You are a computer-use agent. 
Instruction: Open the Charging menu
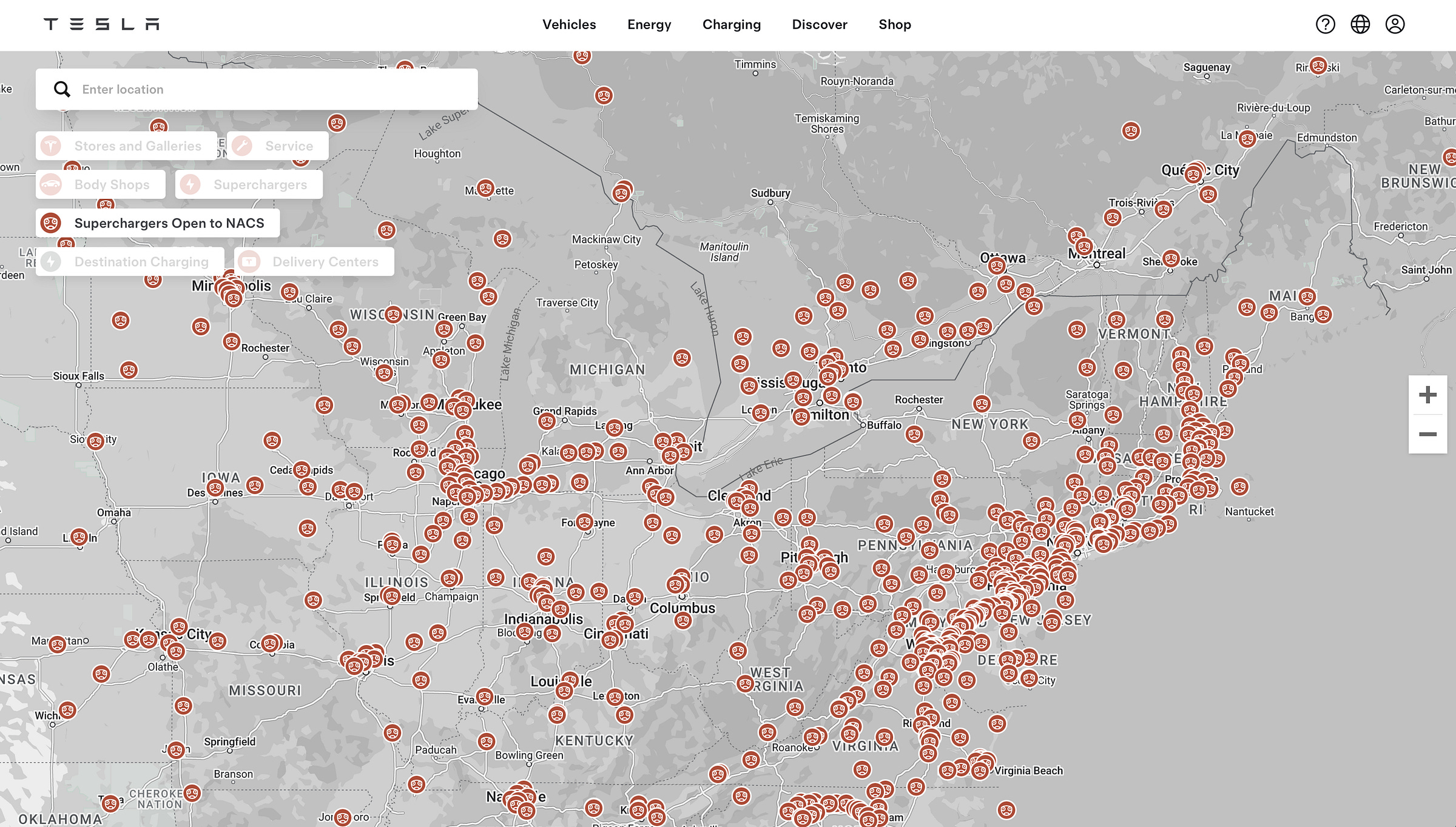pyautogui.click(x=731, y=24)
